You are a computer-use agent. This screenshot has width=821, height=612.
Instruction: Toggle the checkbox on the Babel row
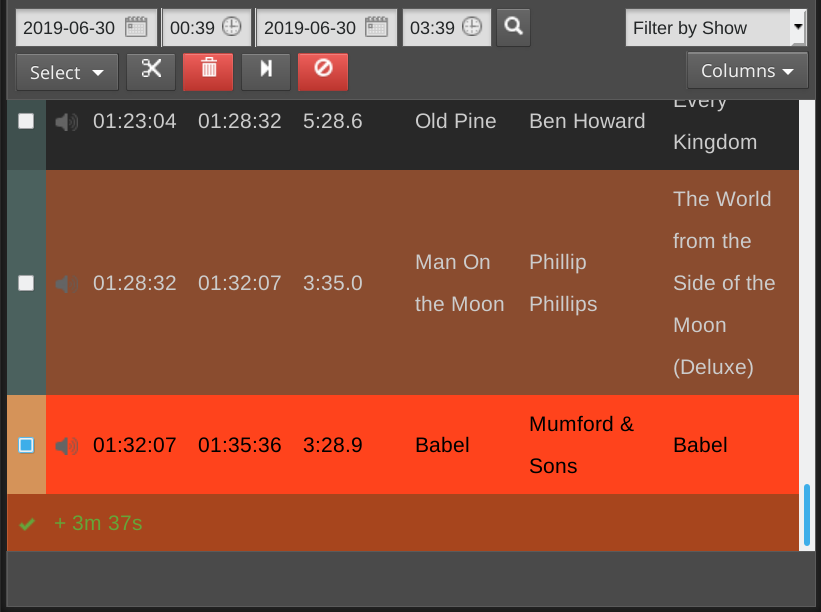tap(26, 446)
